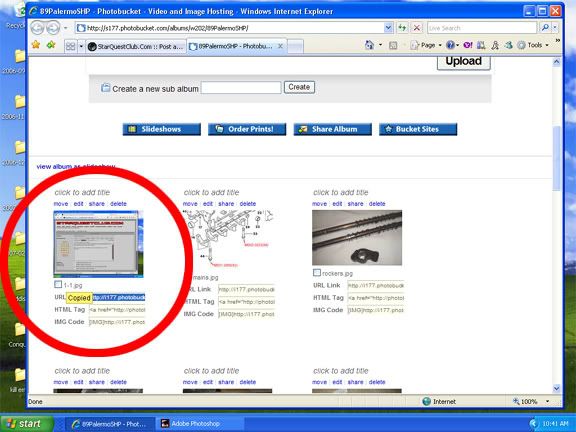Select the IMG Code field for 1-1.jpg

pyautogui.click(x=117, y=322)
